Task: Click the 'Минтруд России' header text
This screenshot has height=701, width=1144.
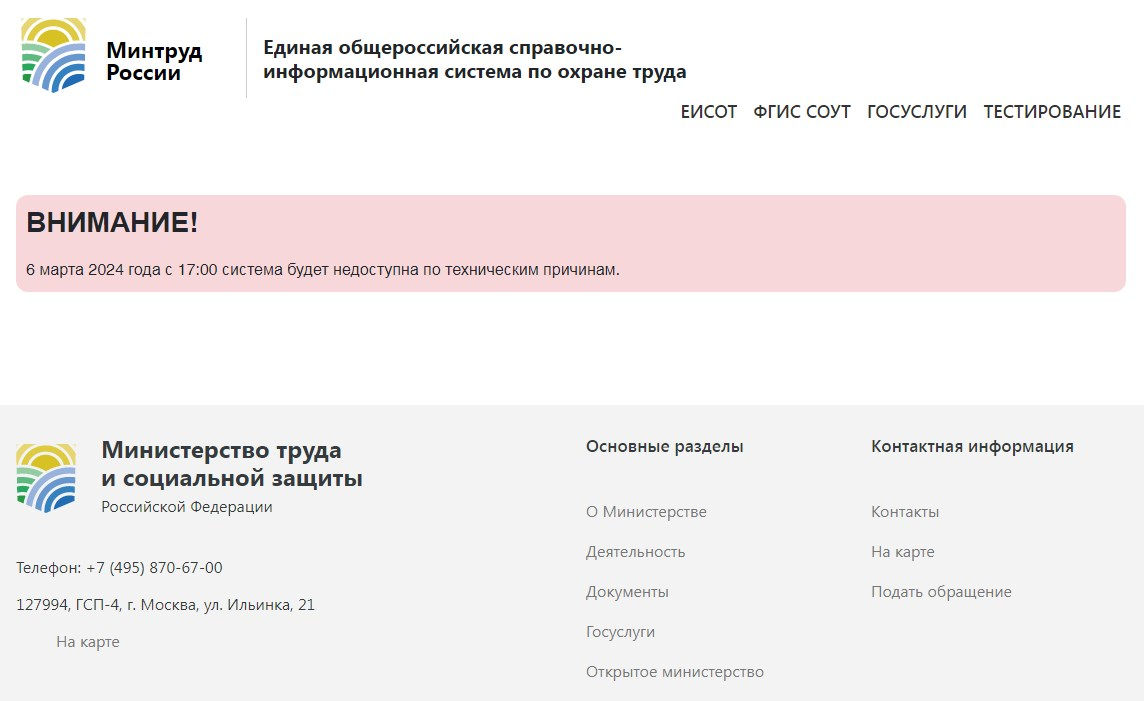Action: click(154, 61)
